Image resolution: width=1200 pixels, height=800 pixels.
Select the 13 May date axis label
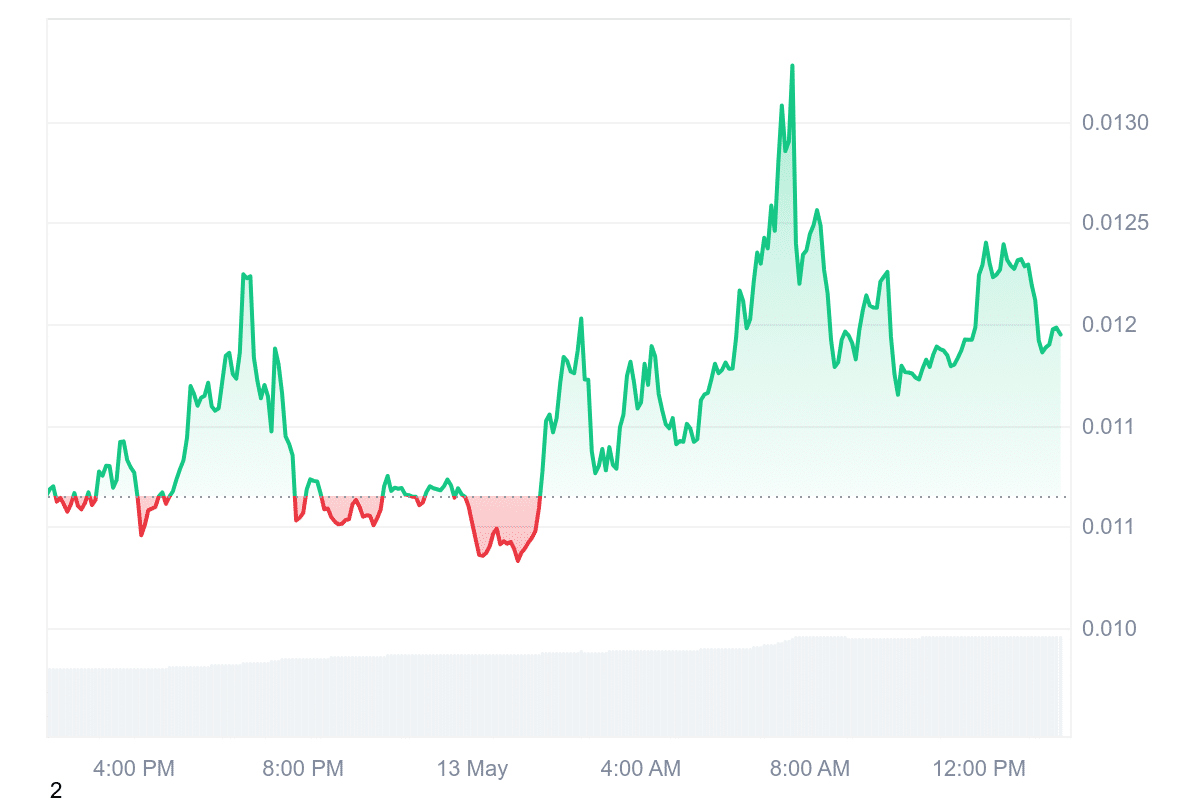coord(472,769)
